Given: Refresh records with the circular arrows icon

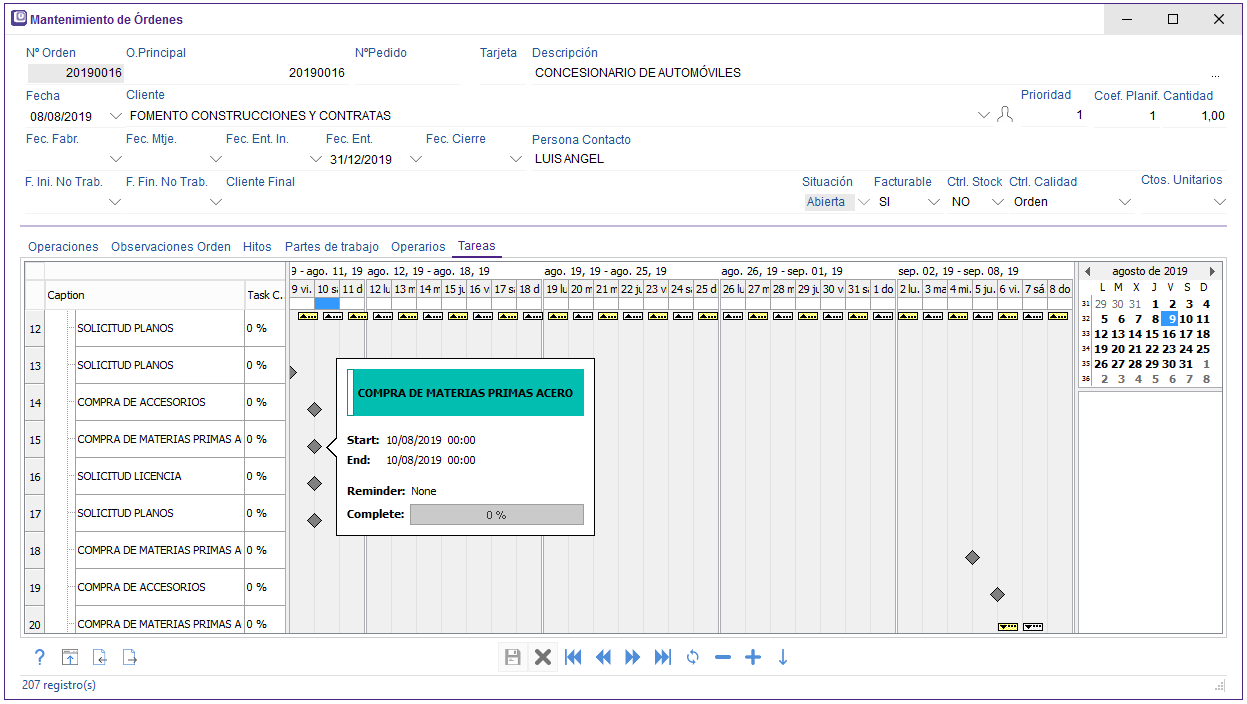Looking at the screenshot, I should [692, 657].
